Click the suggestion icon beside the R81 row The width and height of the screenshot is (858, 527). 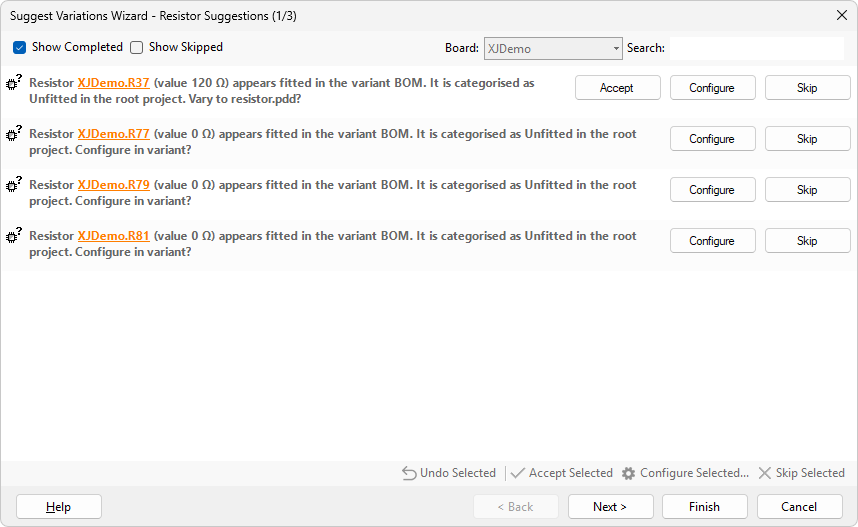pos(14,236)
